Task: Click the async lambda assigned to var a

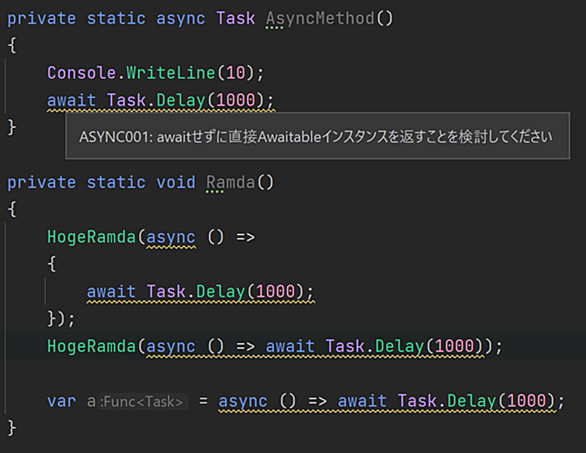Action: click(387, 401)
